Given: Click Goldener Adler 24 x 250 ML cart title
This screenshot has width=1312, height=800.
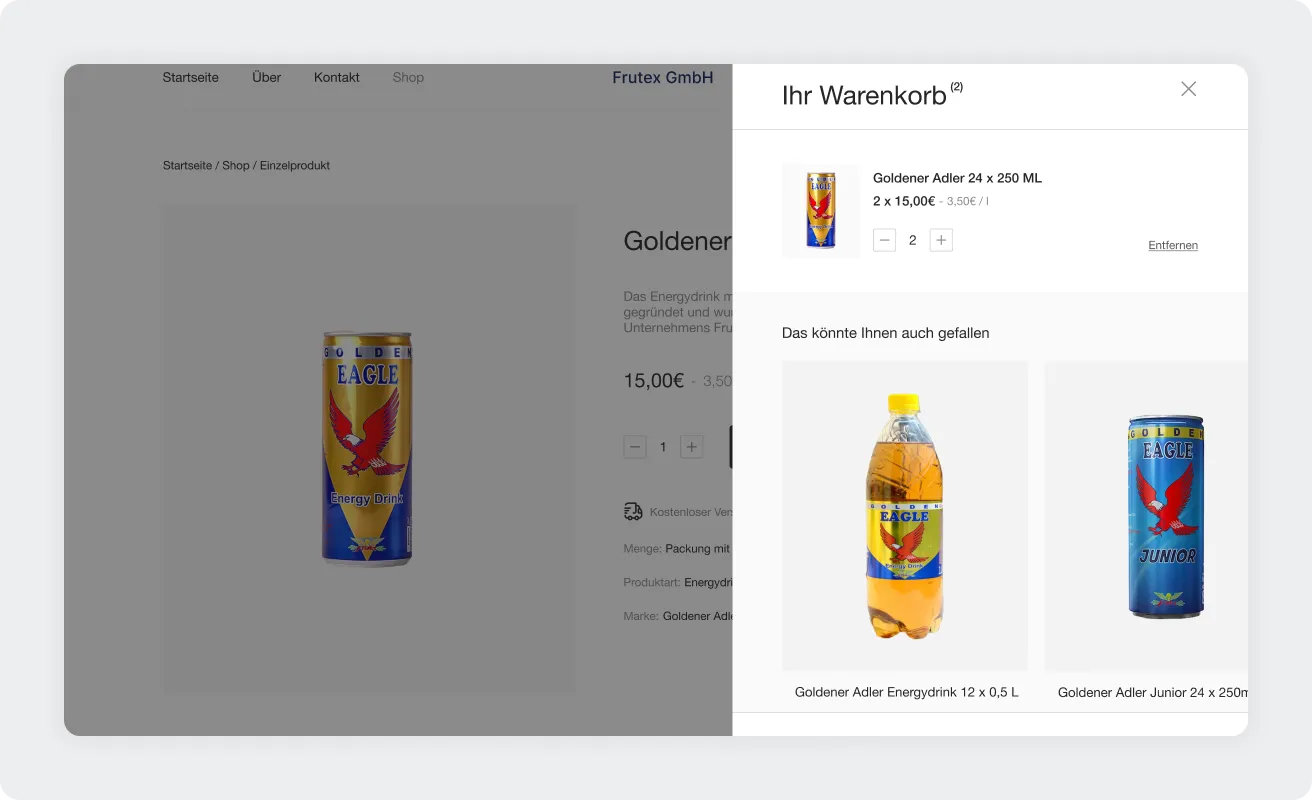Looking at the screenshot, I should coord(957,178).
